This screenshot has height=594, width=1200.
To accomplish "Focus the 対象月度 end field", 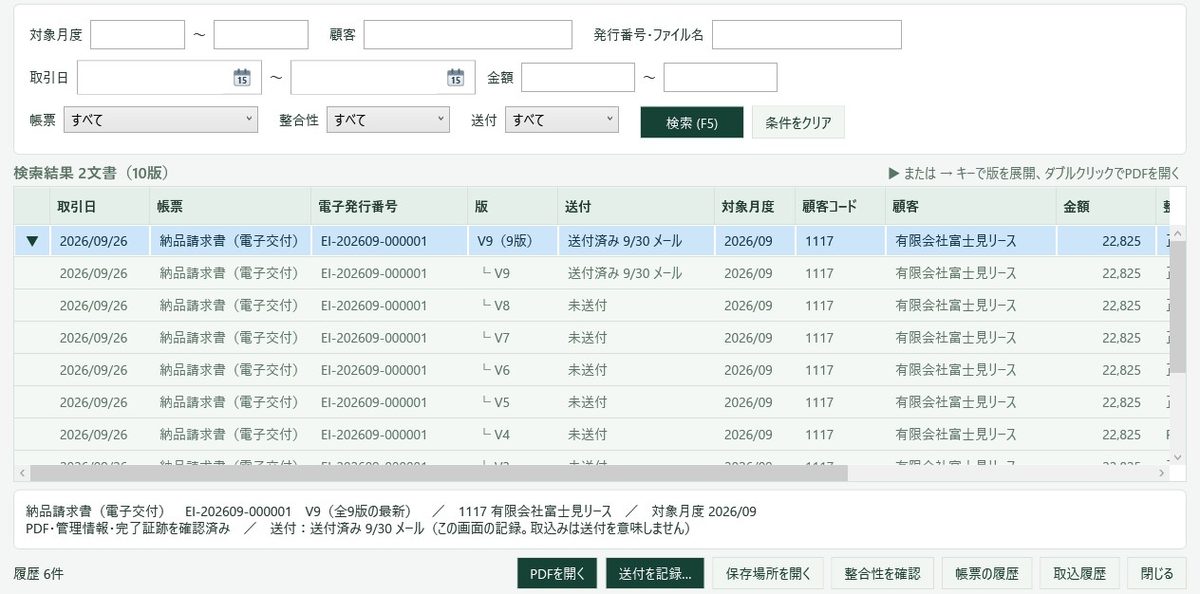I will 261,34.
